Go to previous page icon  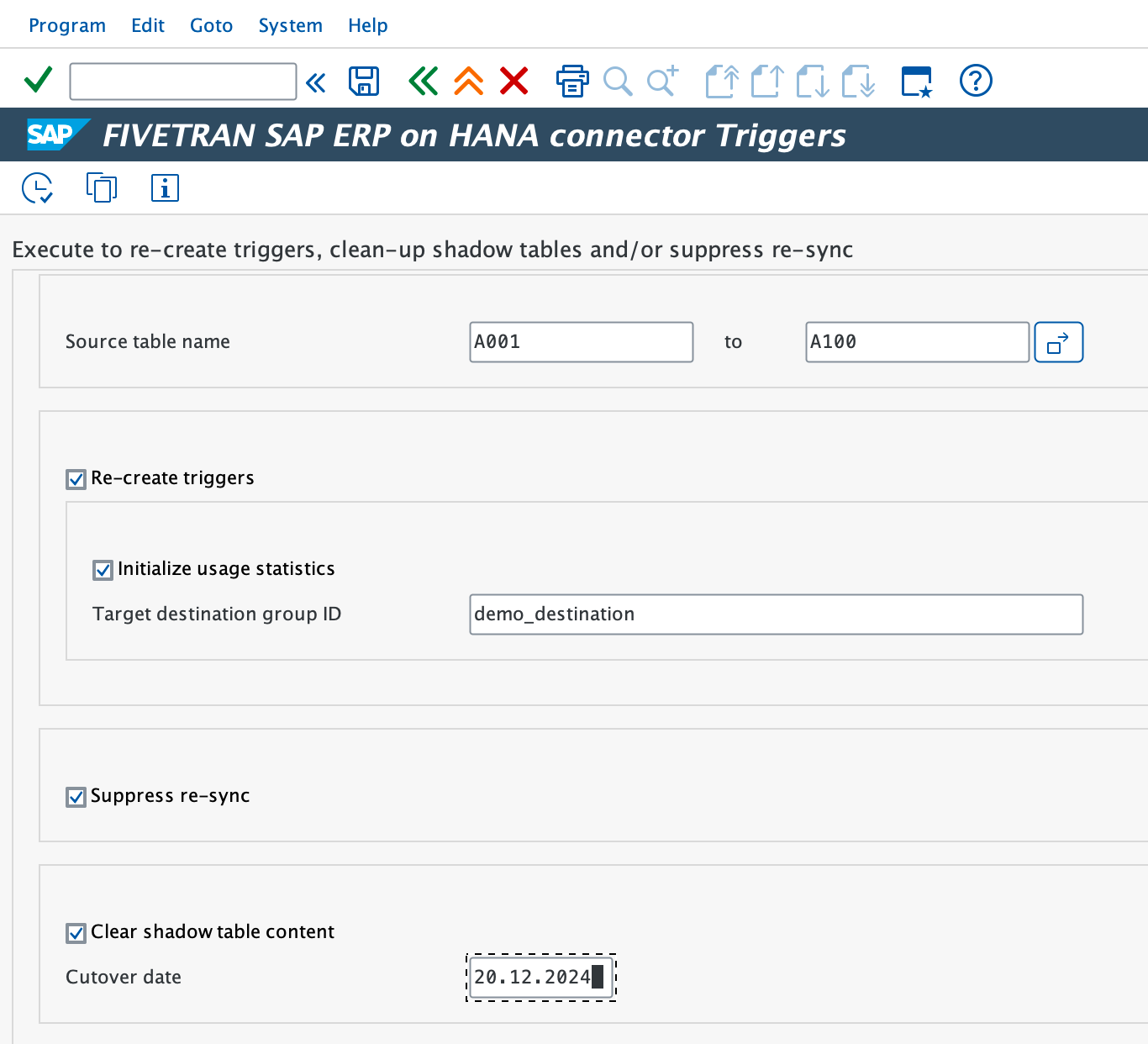point(767,82)
